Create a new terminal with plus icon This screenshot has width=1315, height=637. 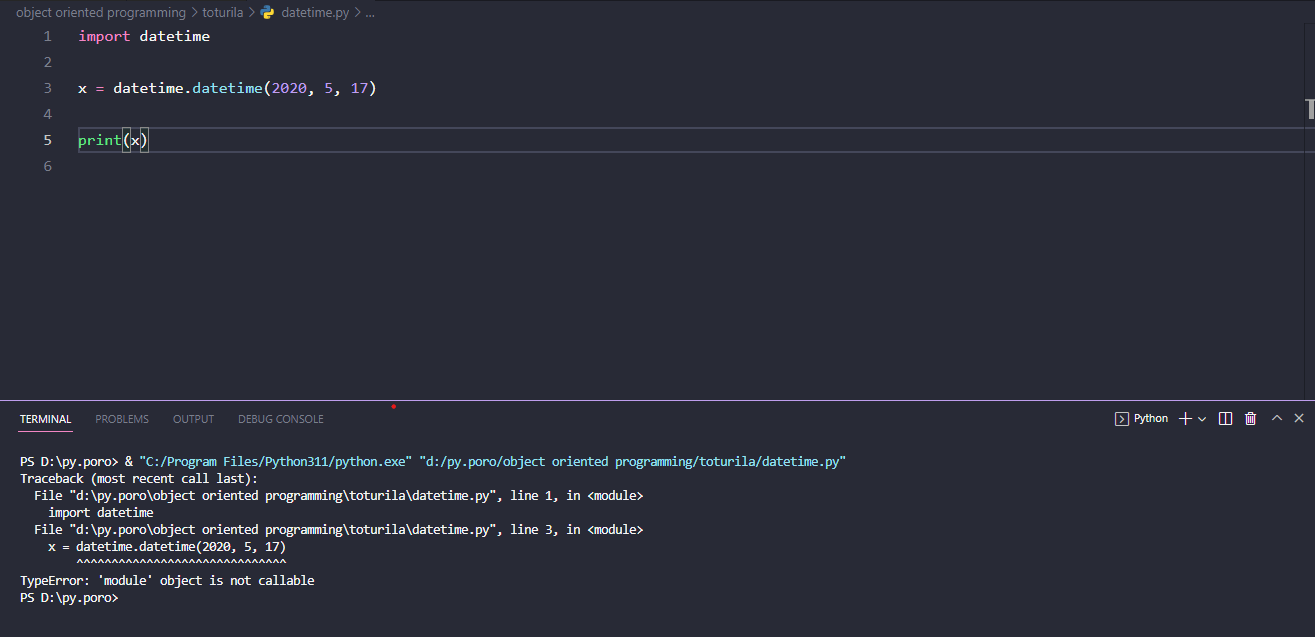(x=1185, y=419)
